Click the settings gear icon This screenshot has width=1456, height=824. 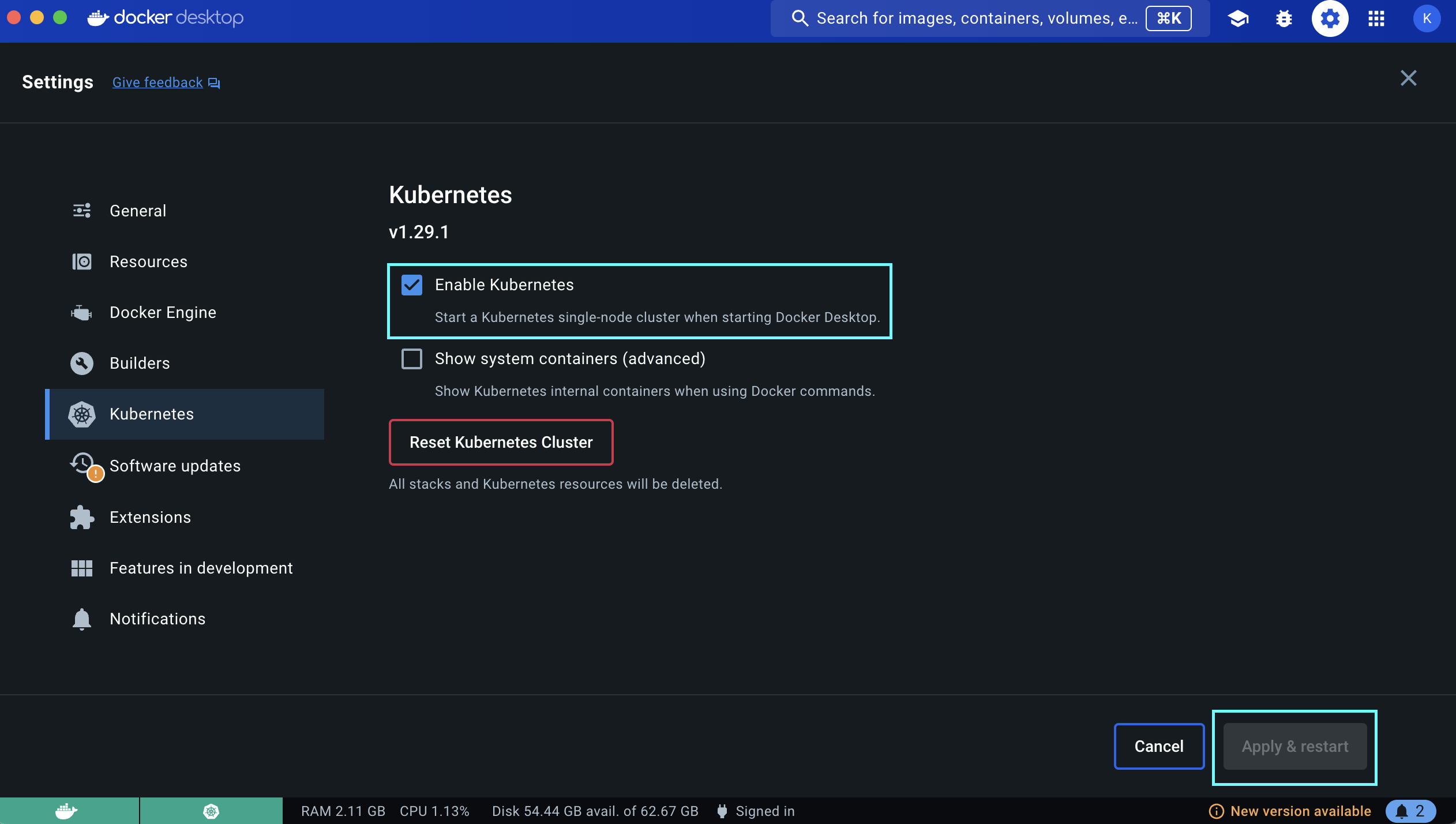tap(1330, 18)
